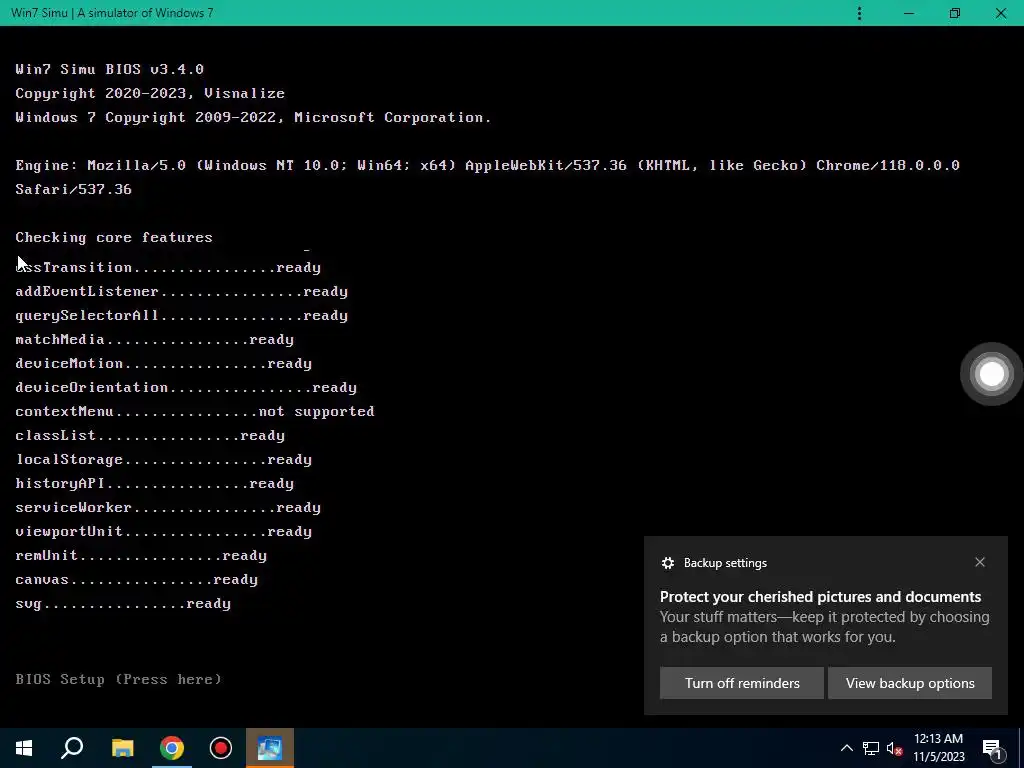Click the muted volume tray icon

pyautogui.click(x=894, y=748)
